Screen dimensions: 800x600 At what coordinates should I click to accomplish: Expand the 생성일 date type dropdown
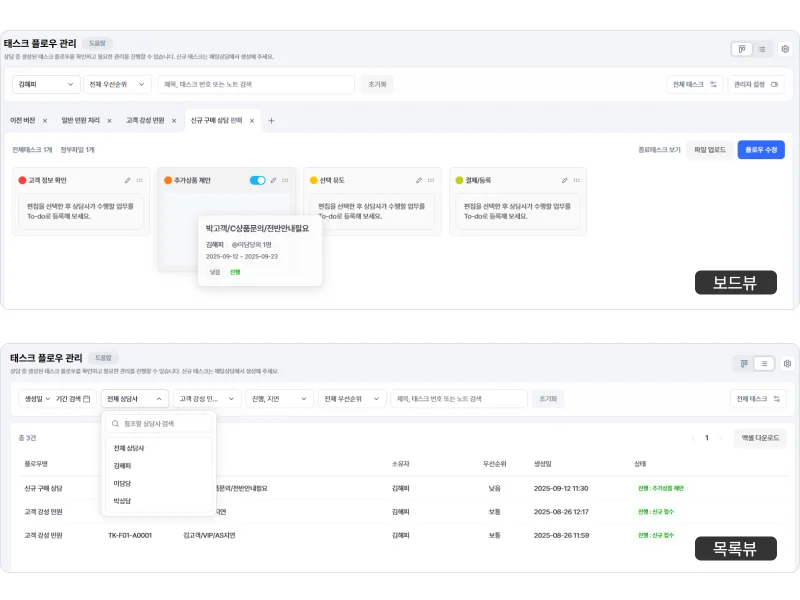(36, 398)
